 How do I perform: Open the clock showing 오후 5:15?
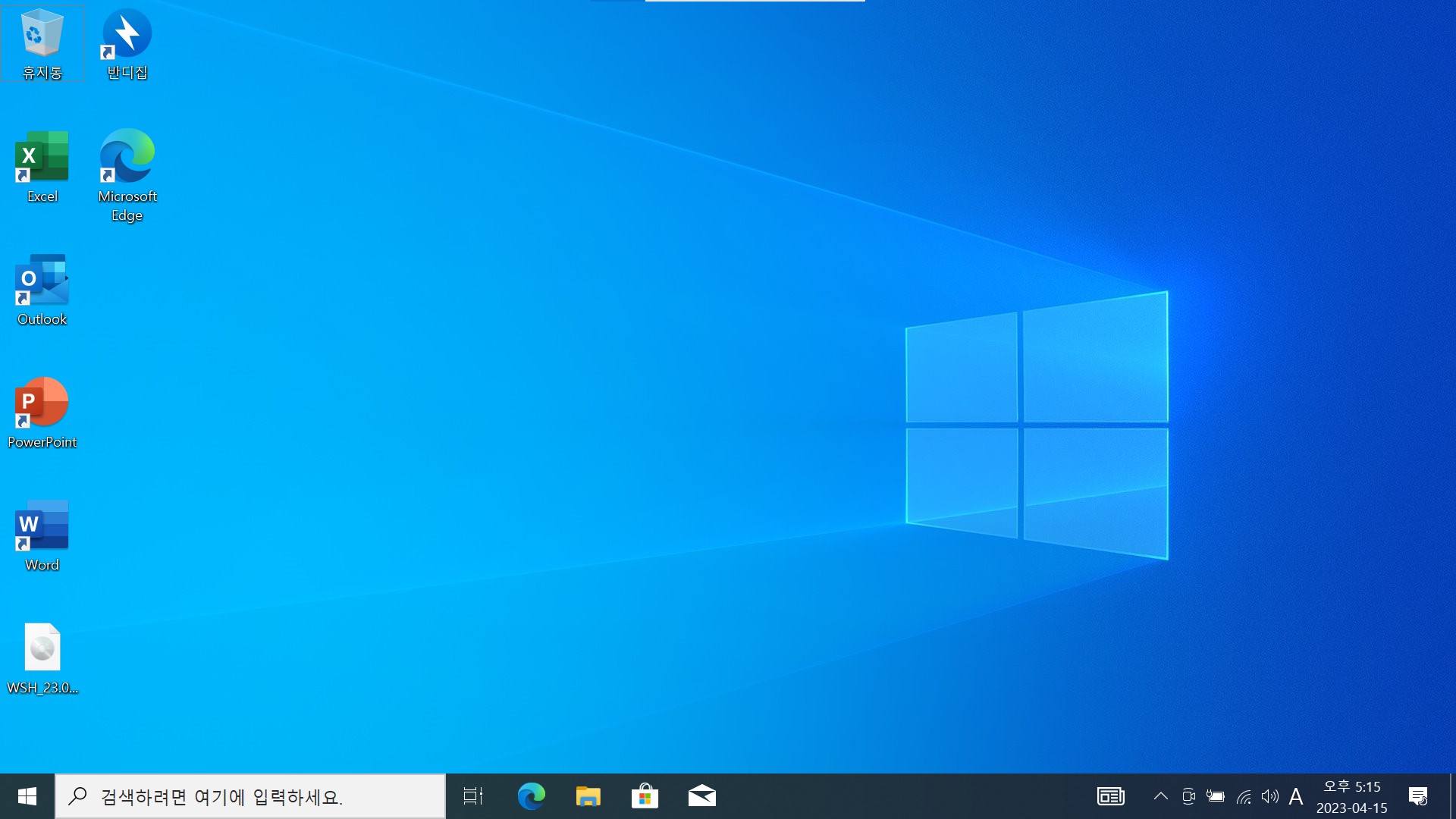1352,796
